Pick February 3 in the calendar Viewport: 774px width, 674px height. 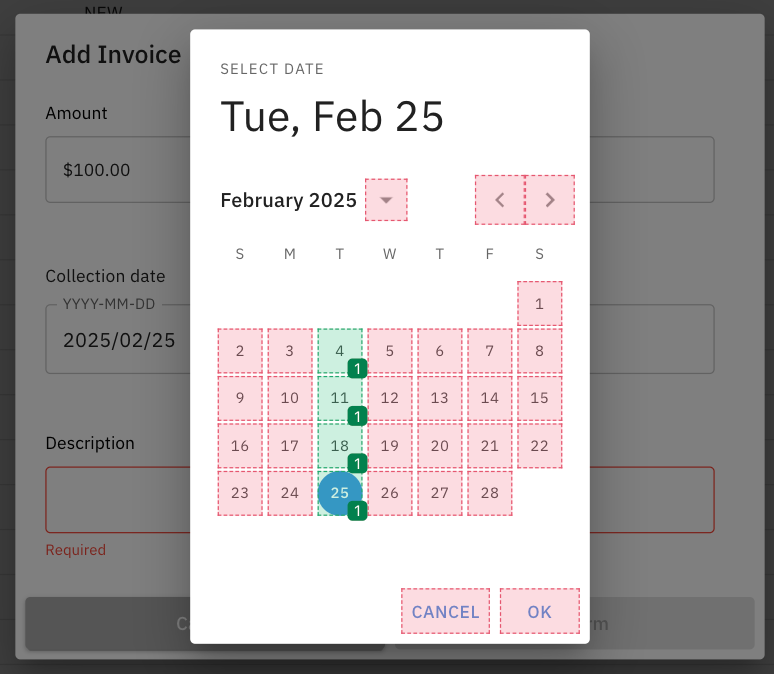coord(290,351)
